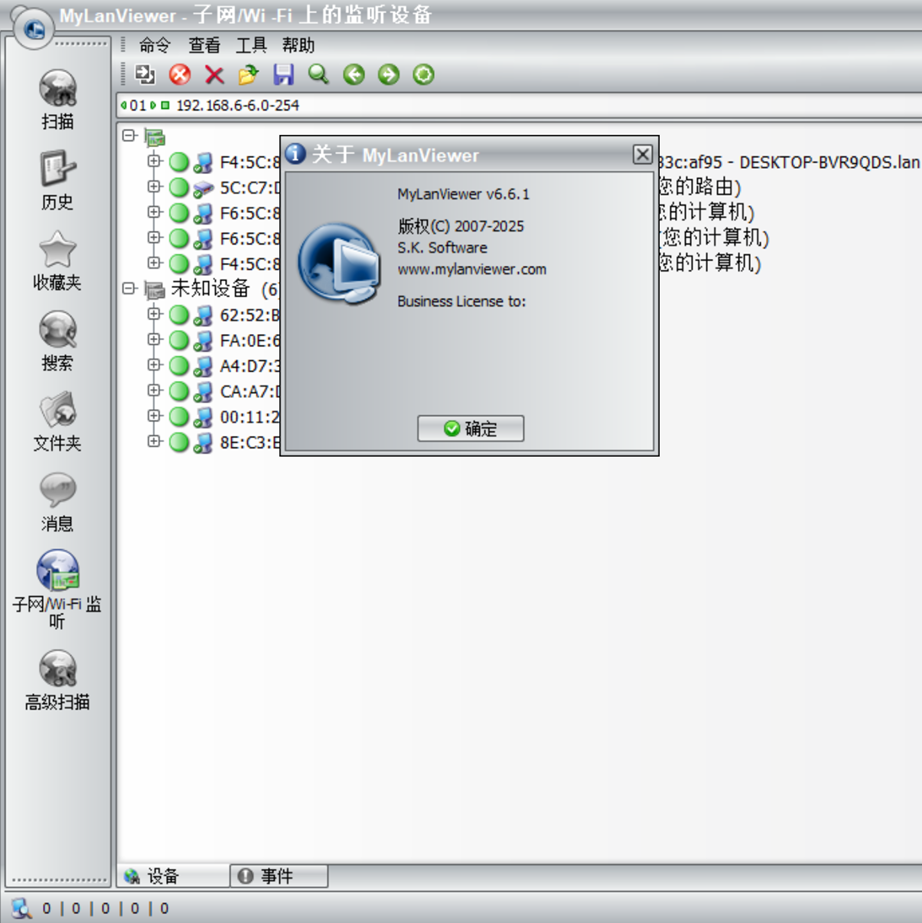Click the green back arrow toolbar icon

click(353, 74)
